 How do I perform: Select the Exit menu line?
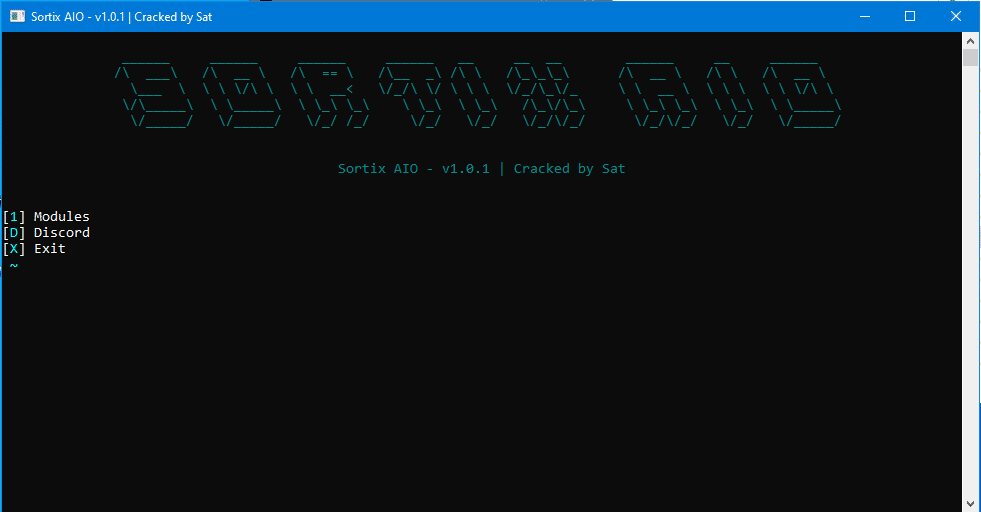(x=34, y=249)
